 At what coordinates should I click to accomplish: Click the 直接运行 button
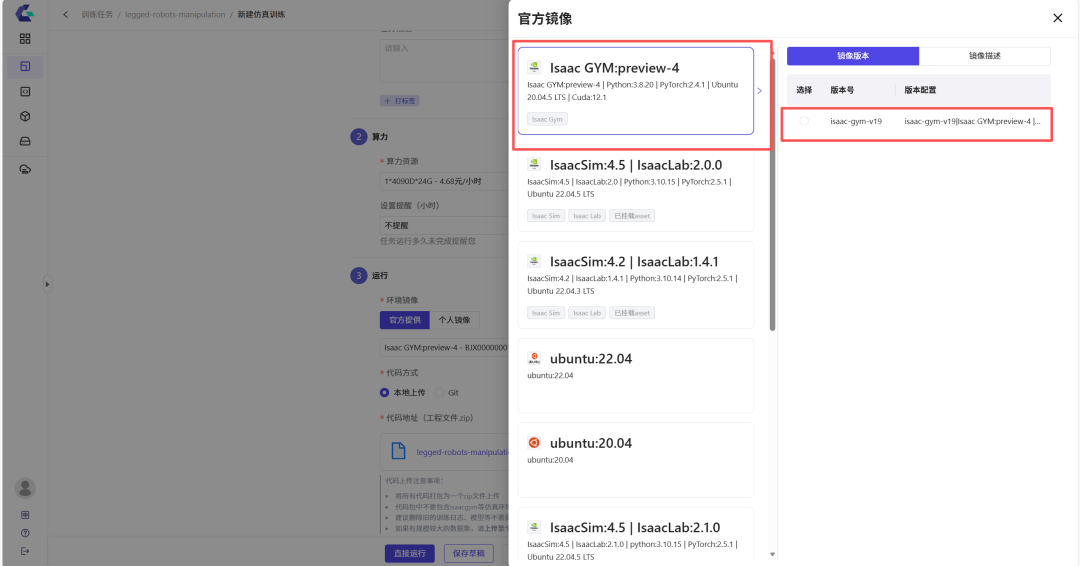(410, 553)
